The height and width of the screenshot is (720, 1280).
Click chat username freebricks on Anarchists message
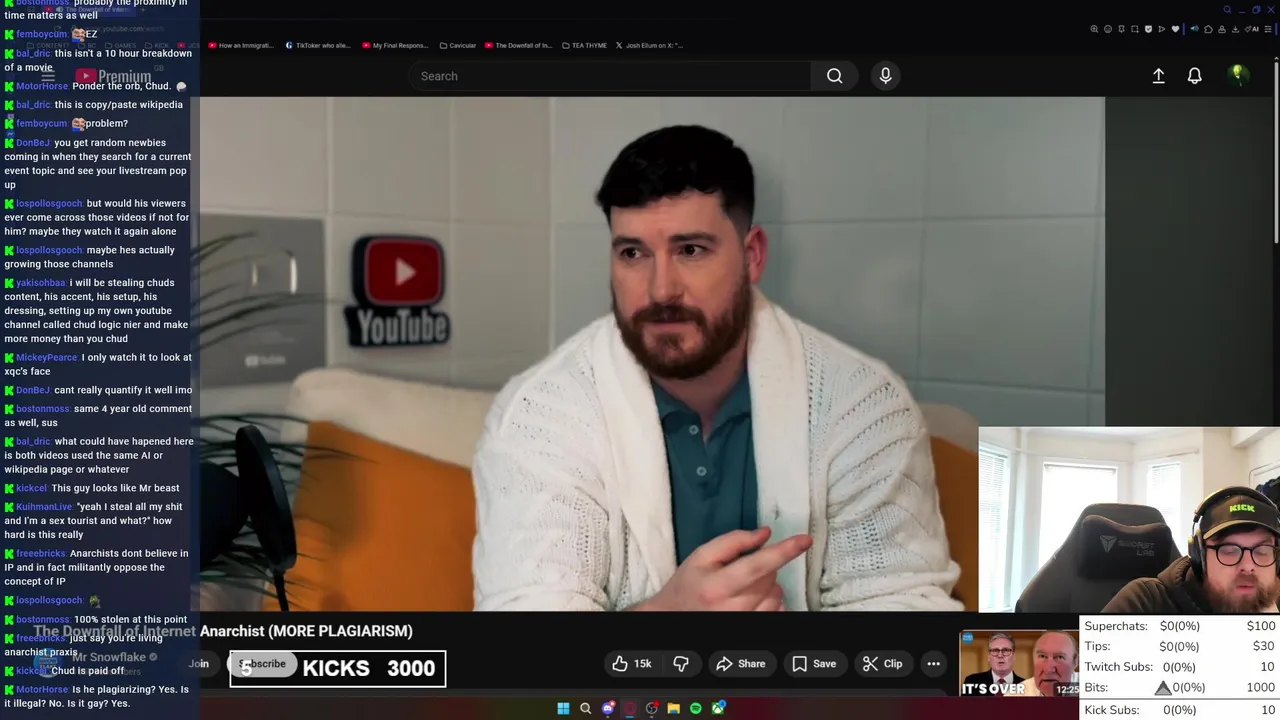40,554
